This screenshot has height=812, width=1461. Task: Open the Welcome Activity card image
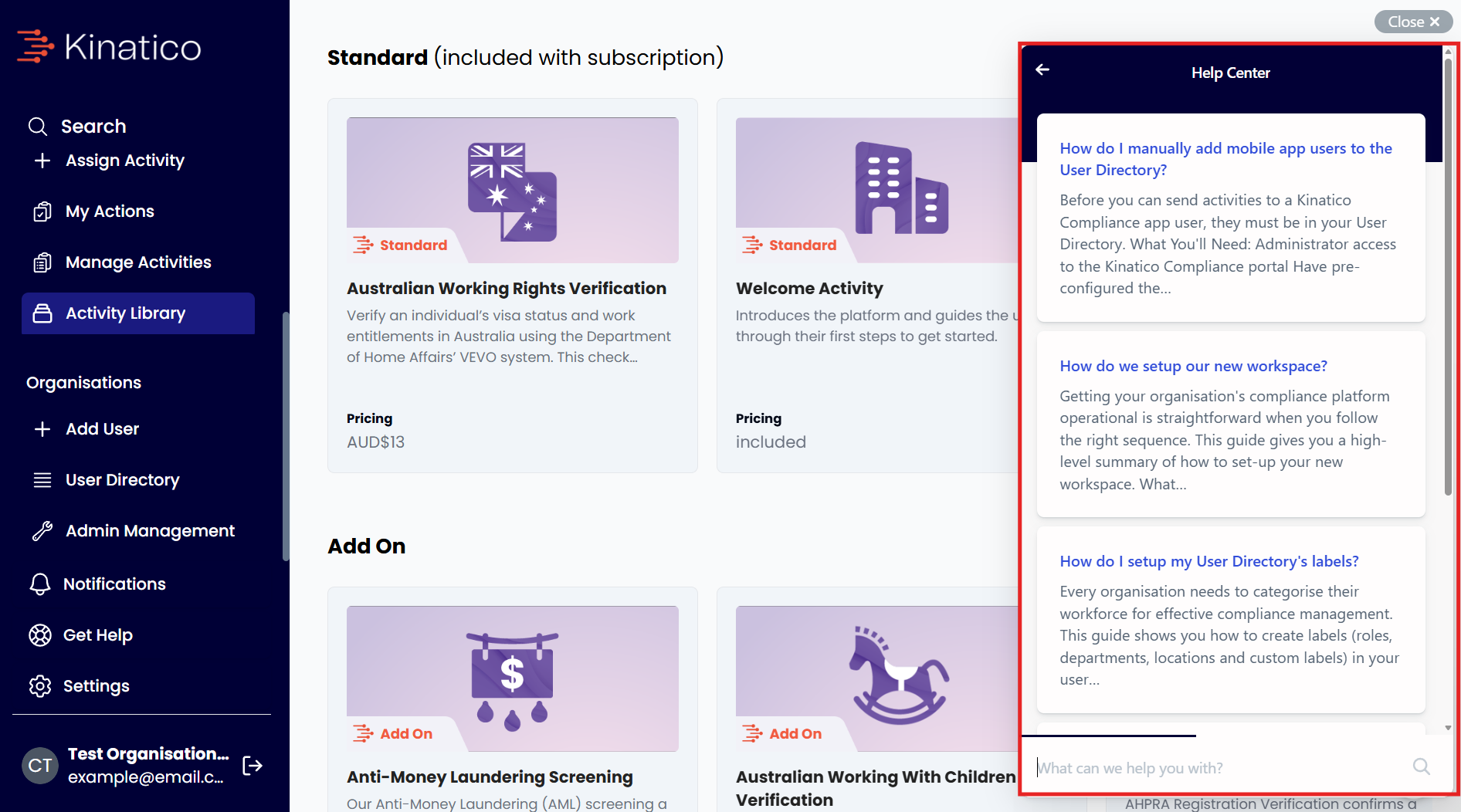coord(877,190)
